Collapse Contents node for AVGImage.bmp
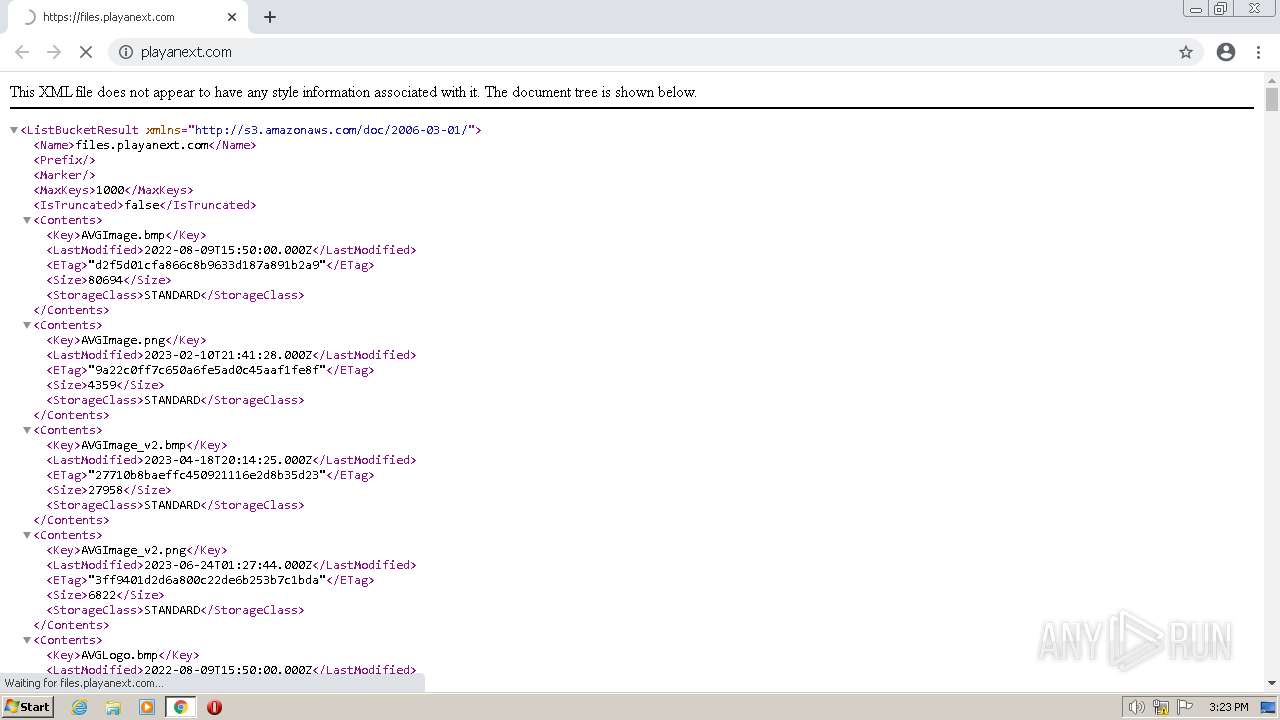This screenshot has width=1280, height=720. [27, 220]
